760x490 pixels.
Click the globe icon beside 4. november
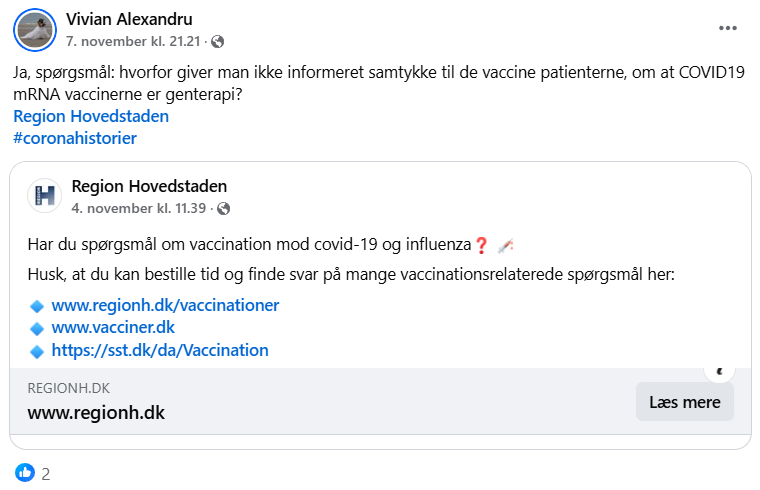(223, 208)
